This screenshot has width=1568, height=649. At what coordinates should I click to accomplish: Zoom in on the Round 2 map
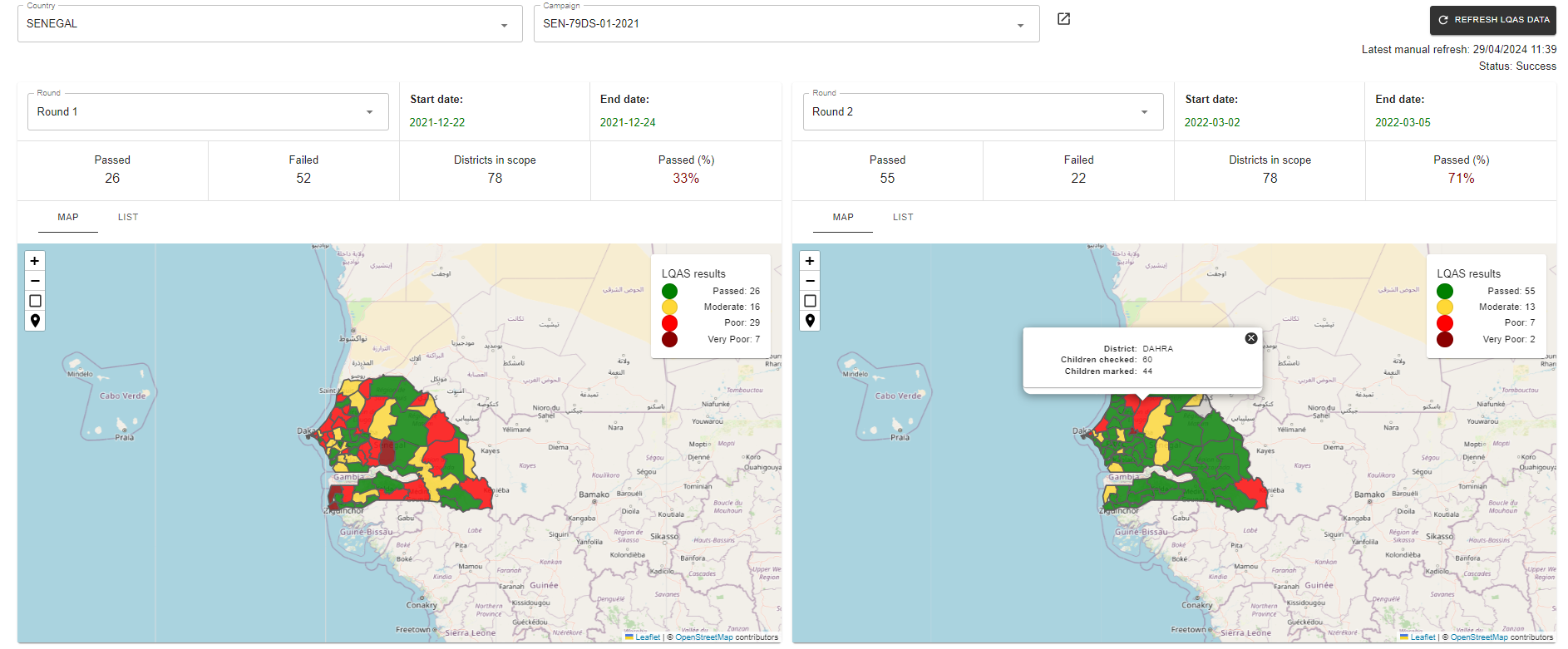point(810,261)
